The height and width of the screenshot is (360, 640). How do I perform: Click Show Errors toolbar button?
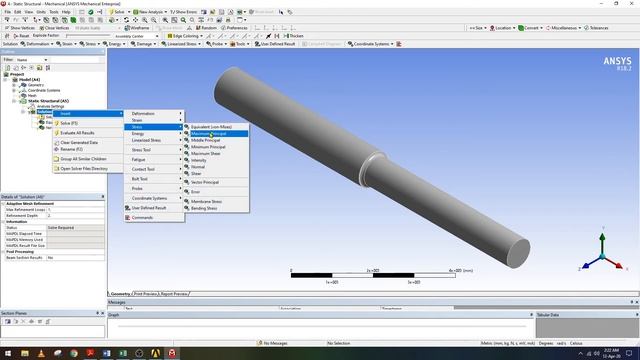tap(183, 12)
